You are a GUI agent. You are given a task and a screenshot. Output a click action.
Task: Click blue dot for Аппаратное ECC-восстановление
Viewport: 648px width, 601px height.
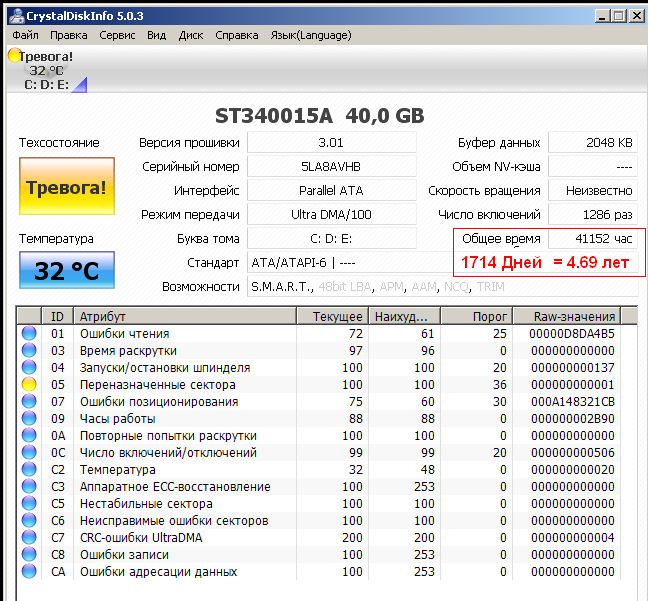click(x=29, y=486)
